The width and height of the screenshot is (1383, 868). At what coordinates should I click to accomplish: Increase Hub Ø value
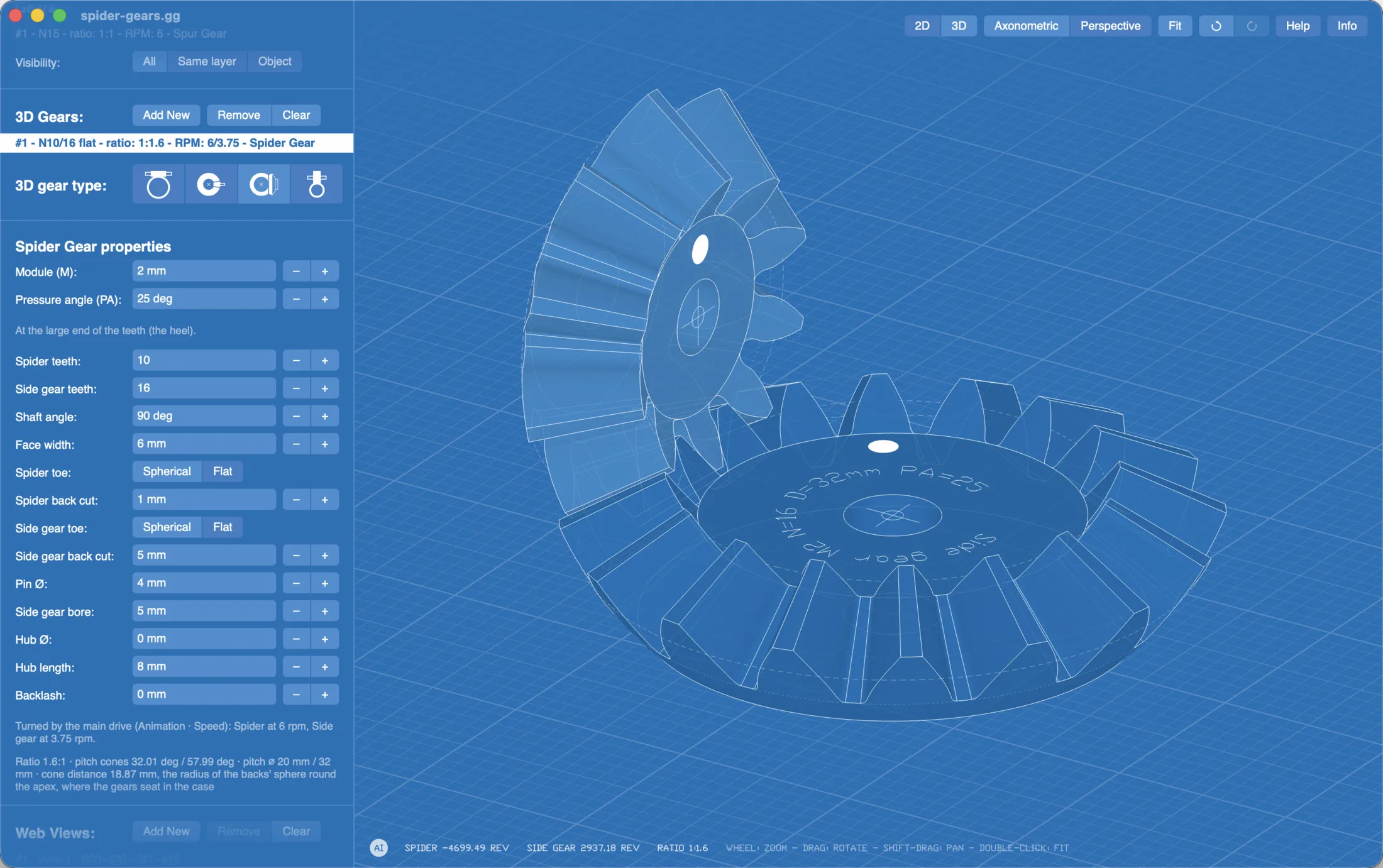point(325,639)
